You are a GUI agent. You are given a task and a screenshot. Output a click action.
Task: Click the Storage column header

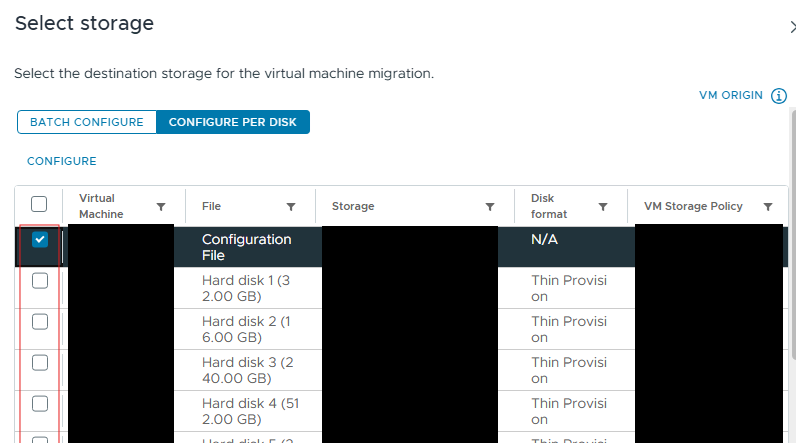coord(353,207)
